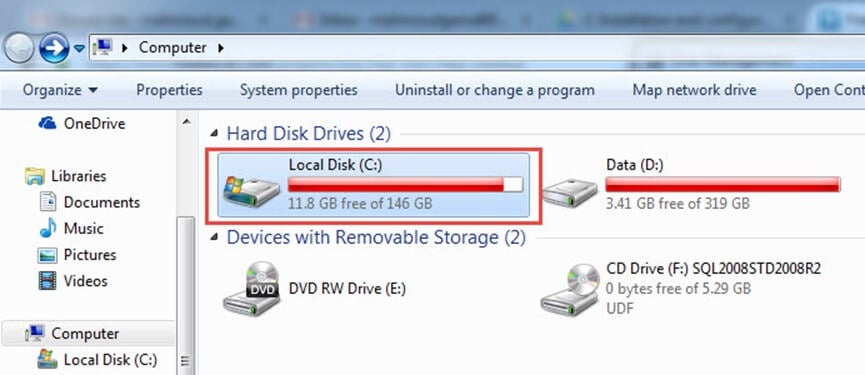Open the recent pages dropdown arrow
Screen dimensions: 865x375
pyautogui.click(x=79, y=49)
